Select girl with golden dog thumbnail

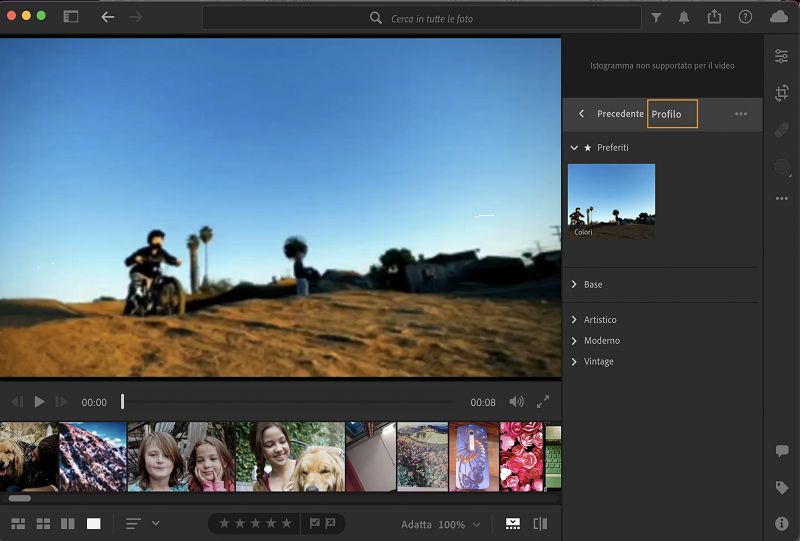click(290, 457)
